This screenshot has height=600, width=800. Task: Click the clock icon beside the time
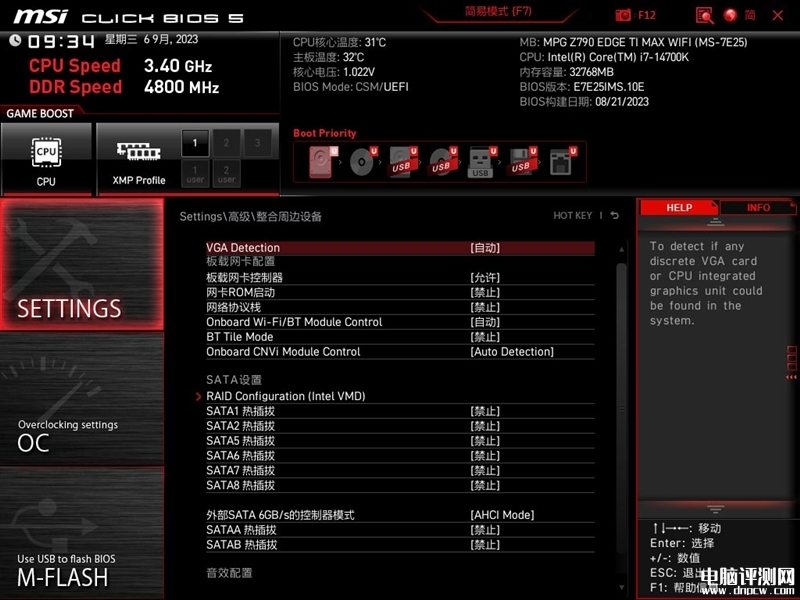tap(15, 40)
